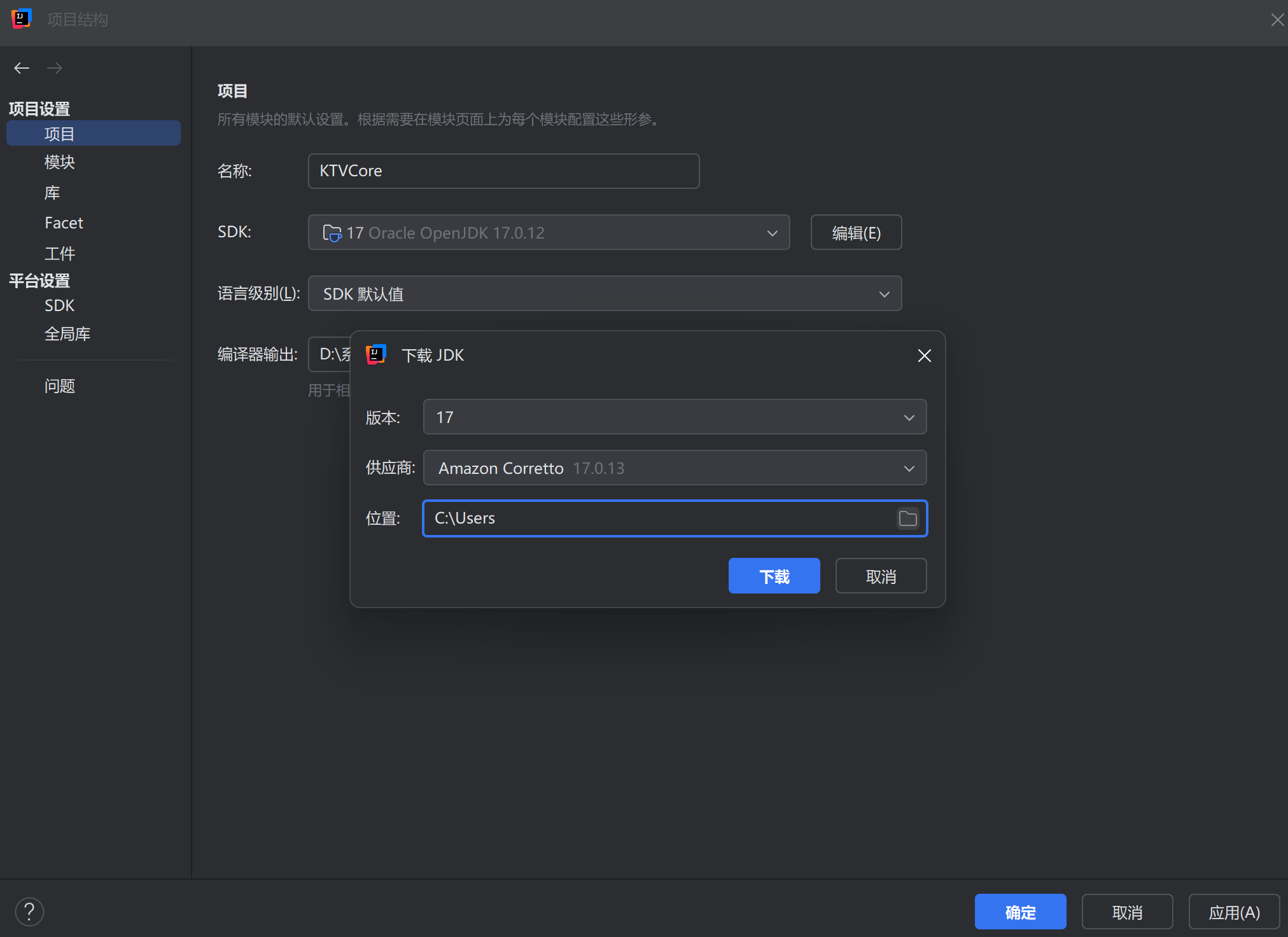Click the Apply button at bottom
1288x937 pixels.
click(1233, 912)
